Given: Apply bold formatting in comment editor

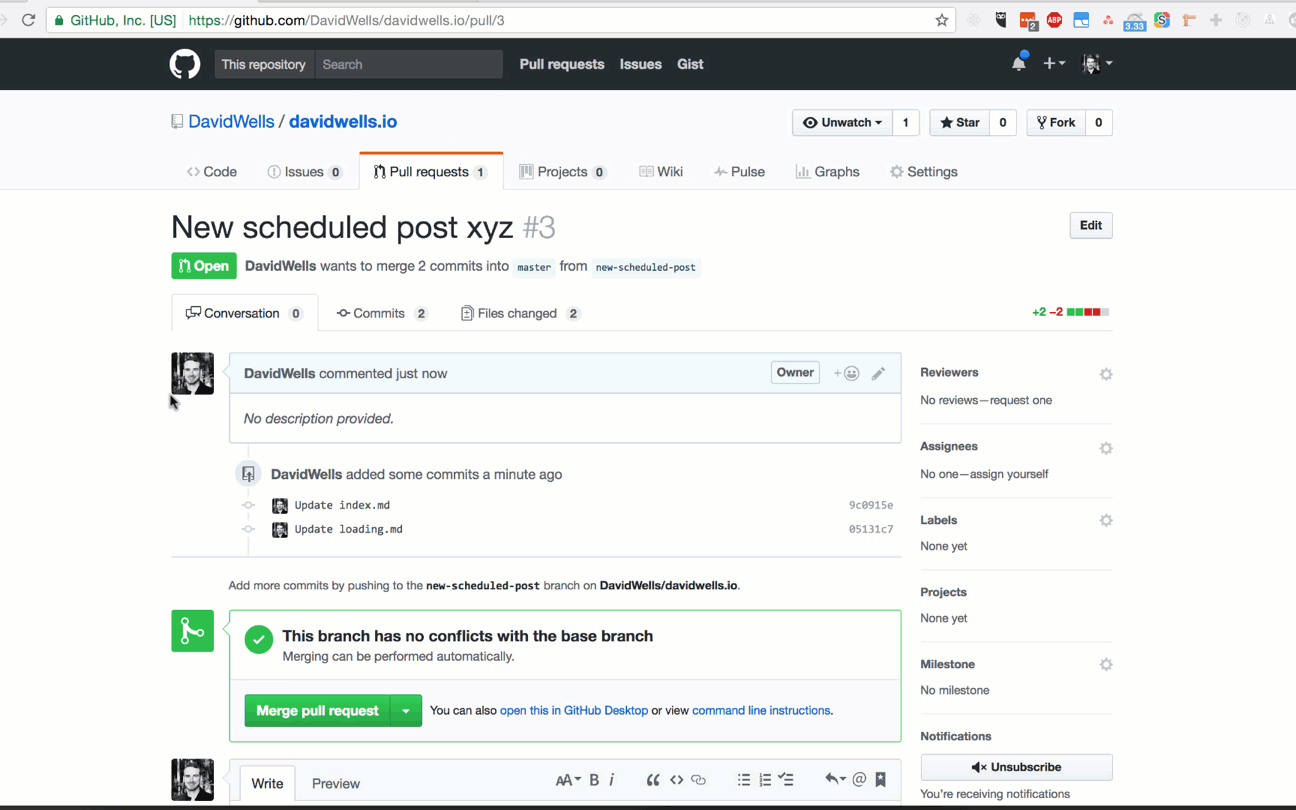Looking at the screenshot, I should point(594,780).
